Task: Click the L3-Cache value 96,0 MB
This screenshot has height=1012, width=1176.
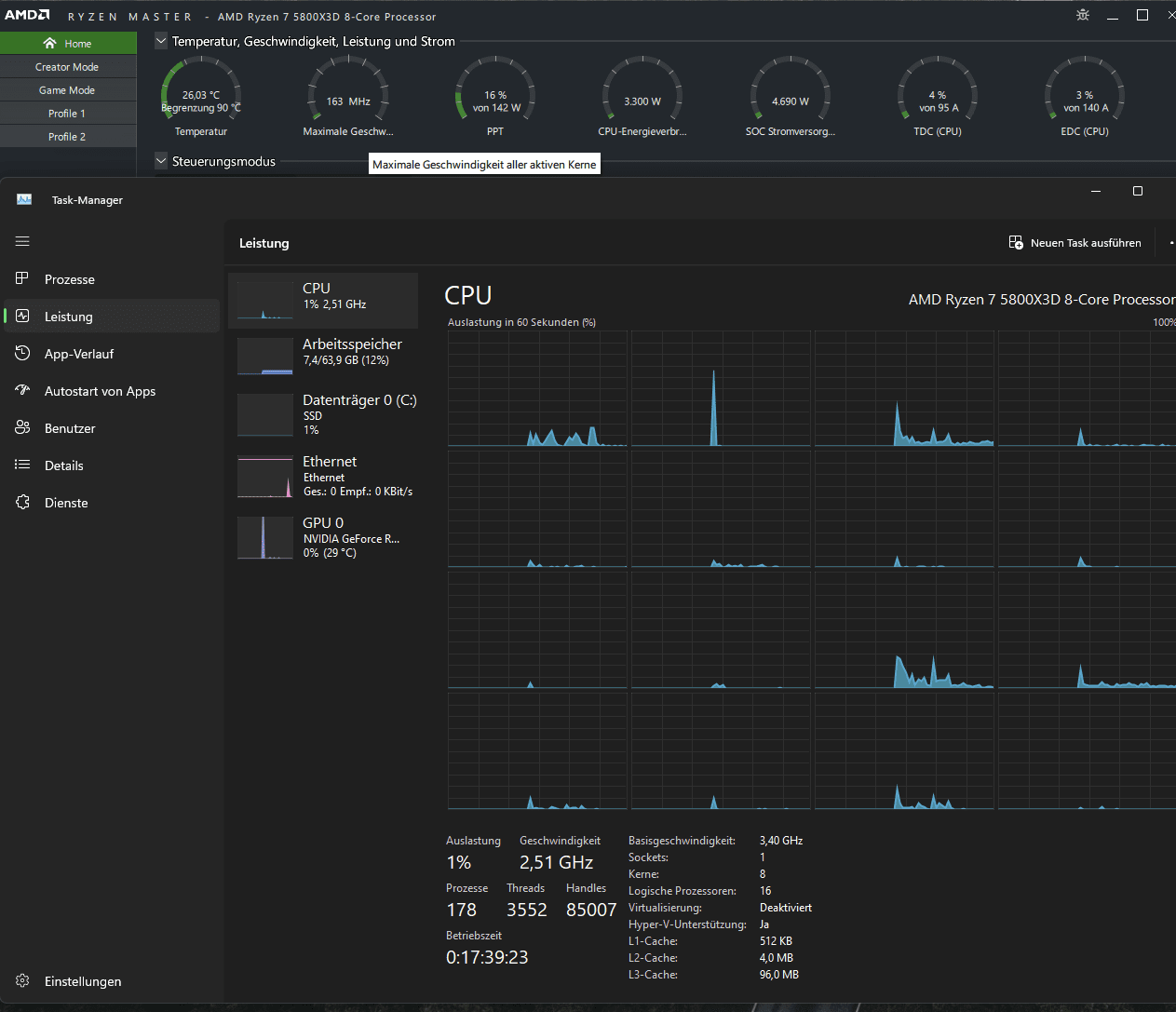Action: pyautogui.click(x=779, y=975)
